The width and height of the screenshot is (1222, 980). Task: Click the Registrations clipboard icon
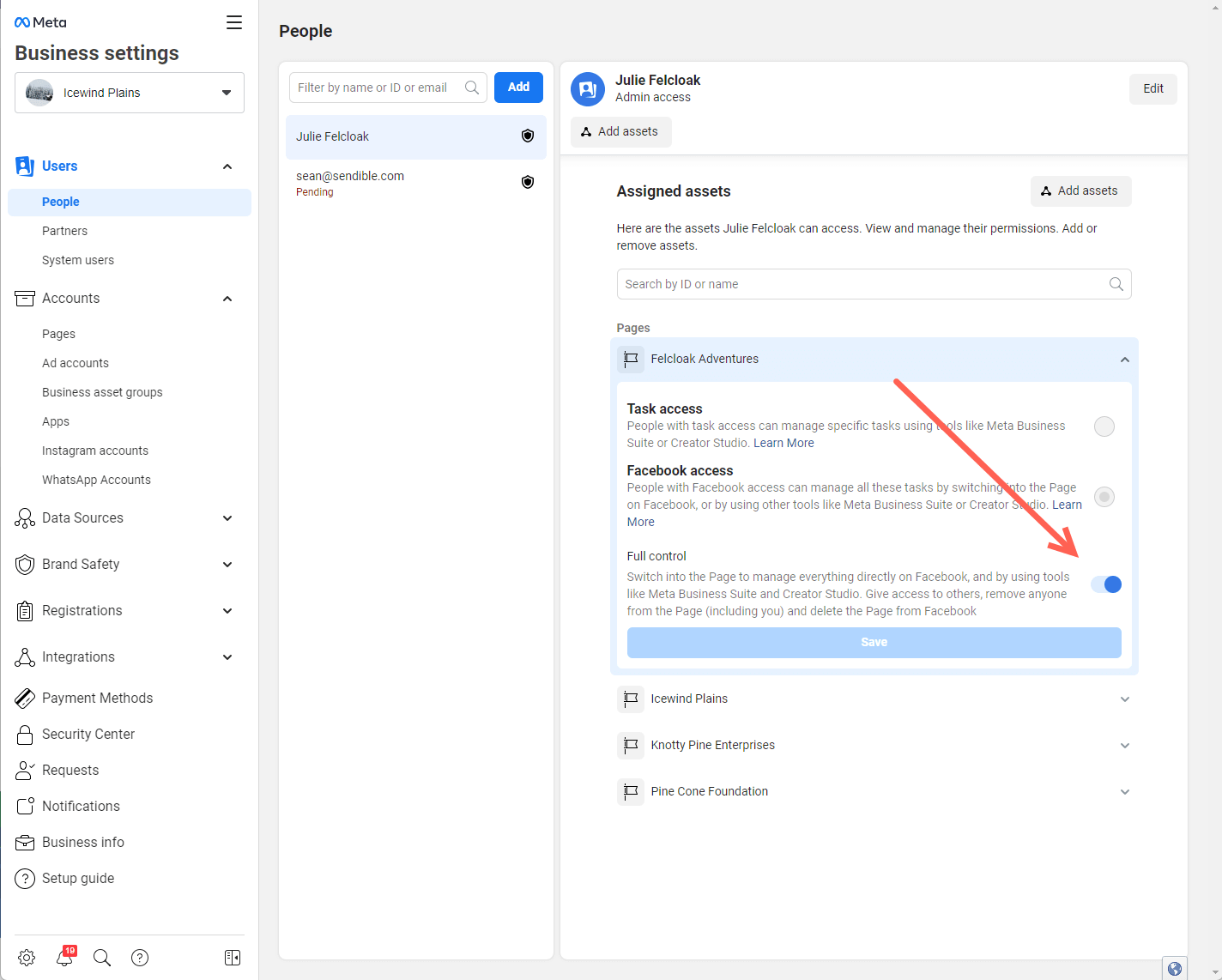(25, 611)
